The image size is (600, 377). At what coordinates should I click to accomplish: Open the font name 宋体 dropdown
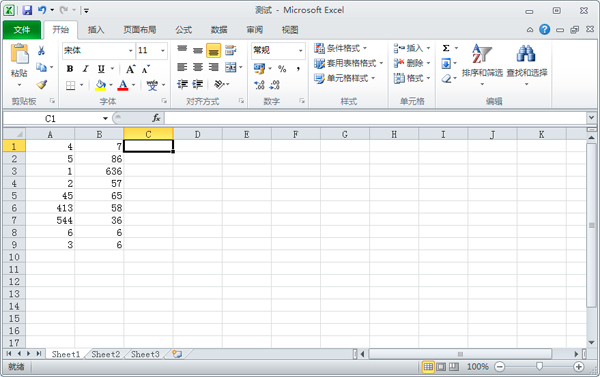130,51
